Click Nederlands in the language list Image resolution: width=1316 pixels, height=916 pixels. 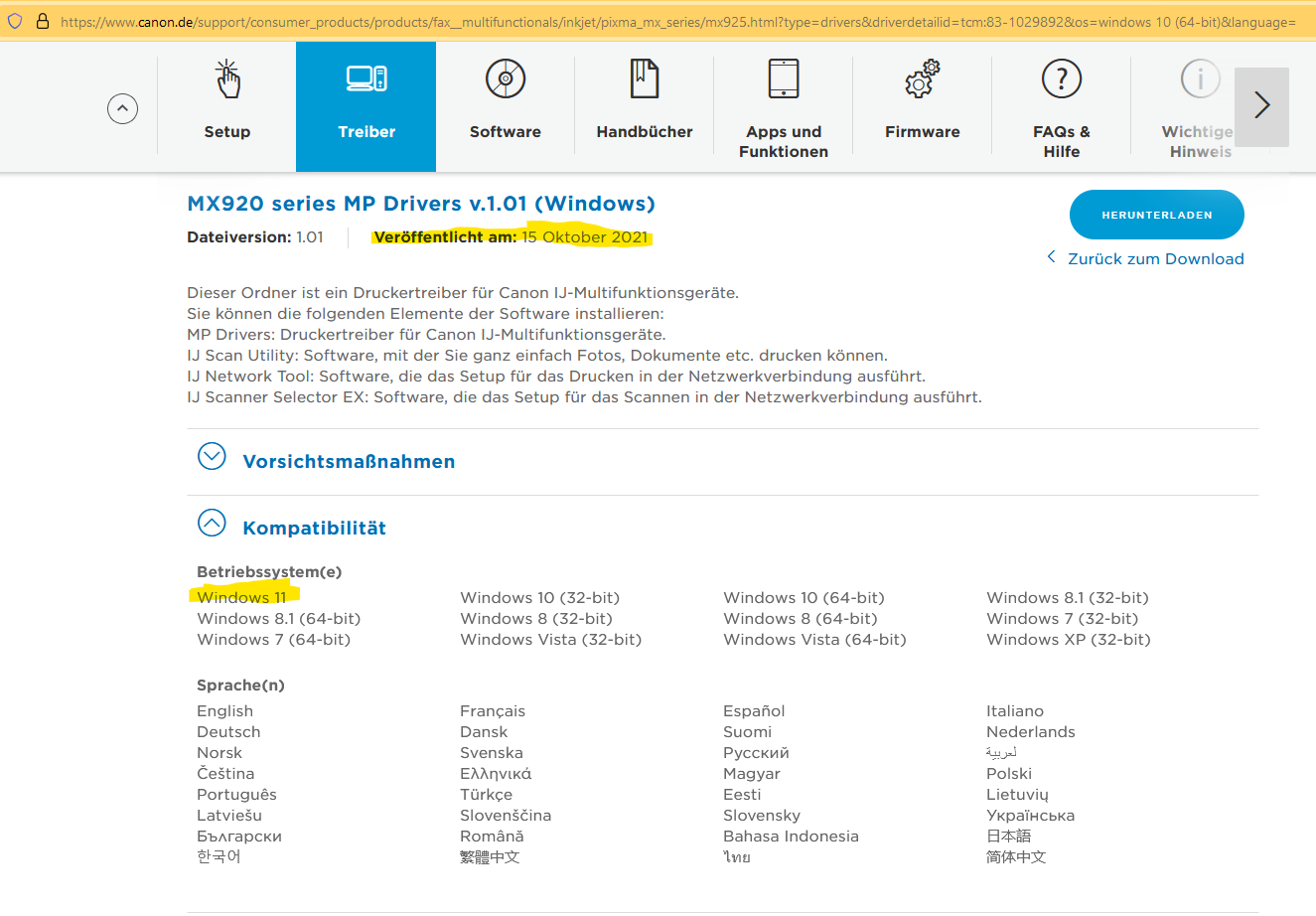click(1031, 732)
